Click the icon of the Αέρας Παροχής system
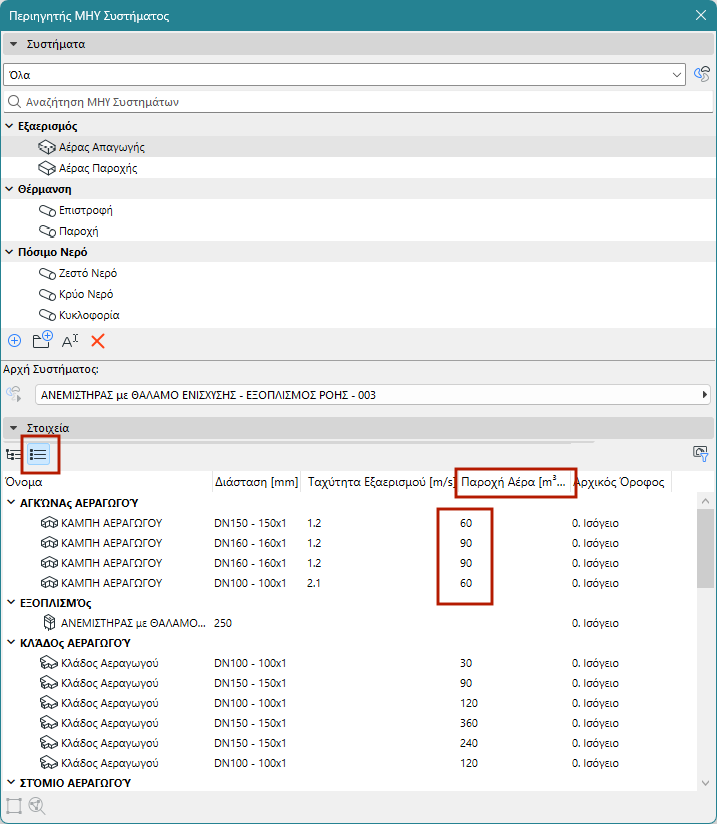 [47, 168]
